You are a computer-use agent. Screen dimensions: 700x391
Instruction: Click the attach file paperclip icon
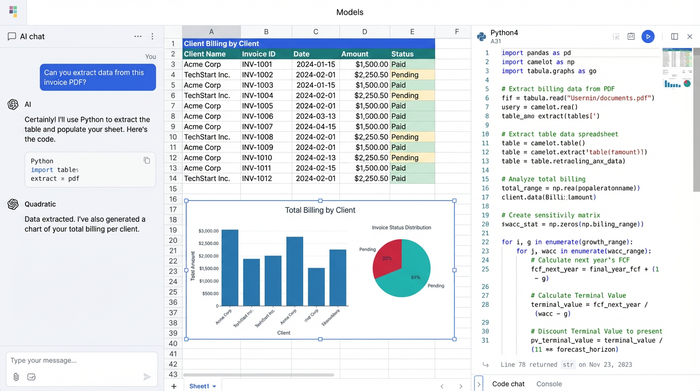pos(16,377)
